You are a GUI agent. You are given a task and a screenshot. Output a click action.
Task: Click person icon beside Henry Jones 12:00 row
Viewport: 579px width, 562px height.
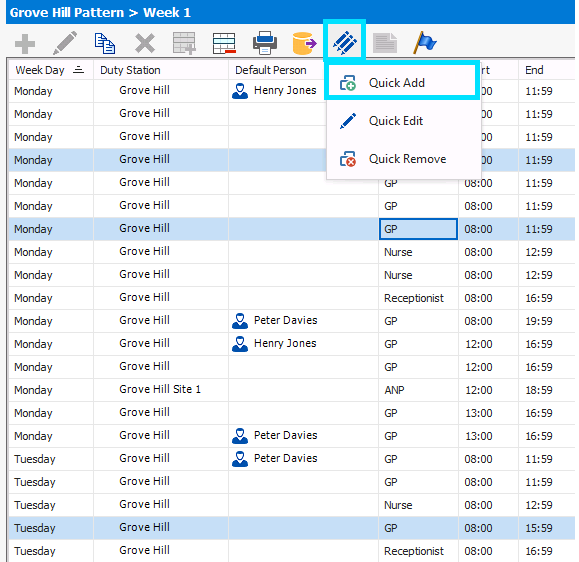click(240, 344)
